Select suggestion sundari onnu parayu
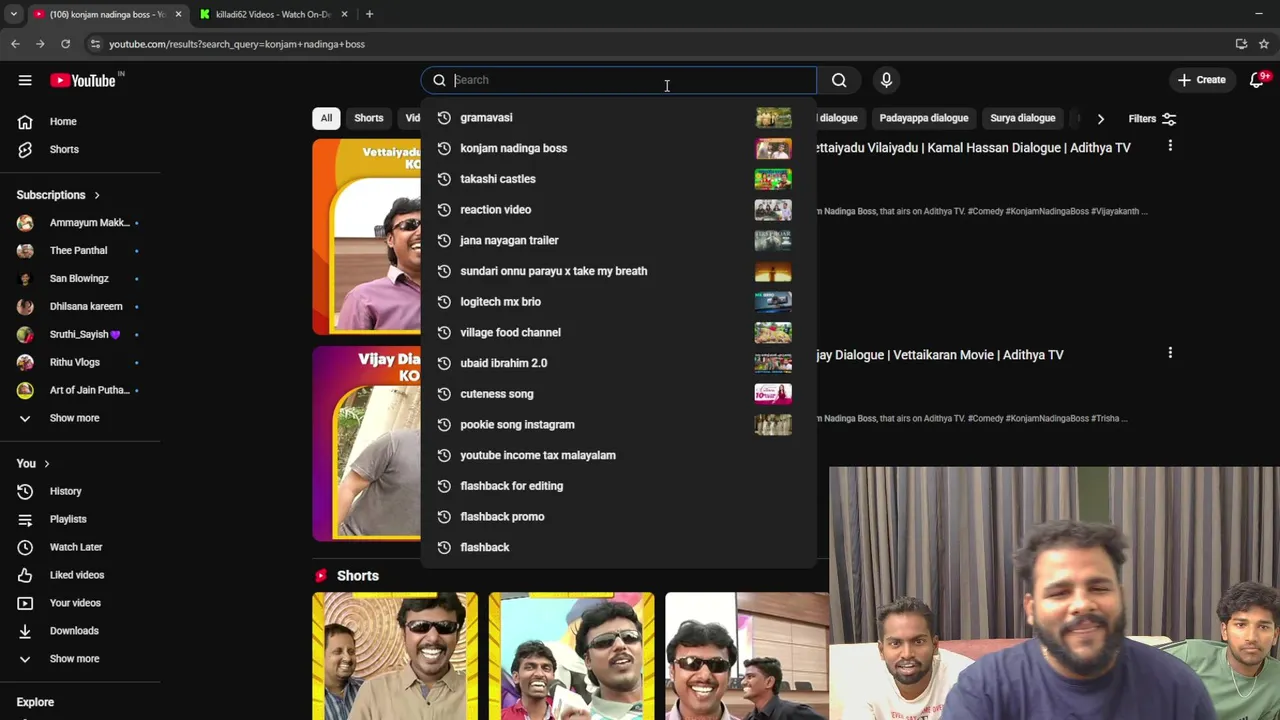This screenshot has height=720, width=1280. coord(618,271)
